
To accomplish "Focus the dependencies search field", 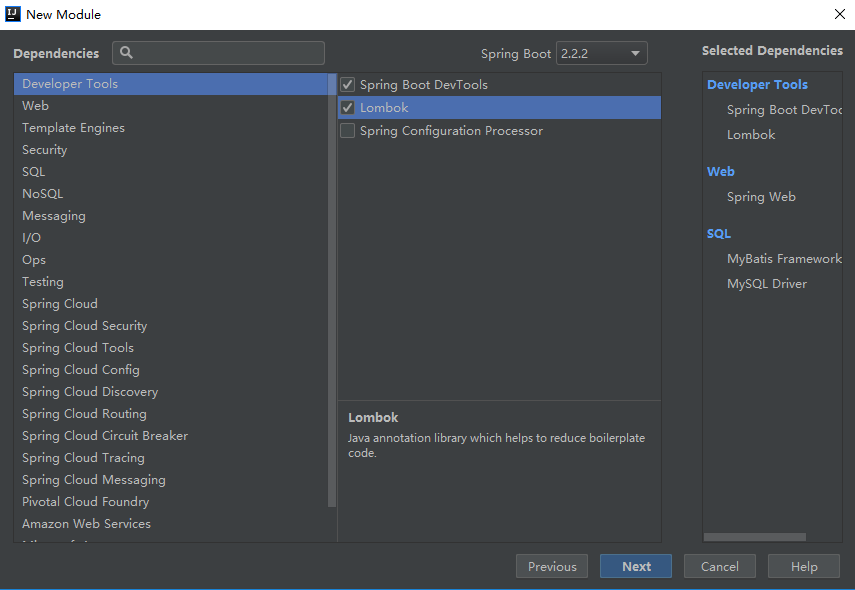I will tap(218, 53).
